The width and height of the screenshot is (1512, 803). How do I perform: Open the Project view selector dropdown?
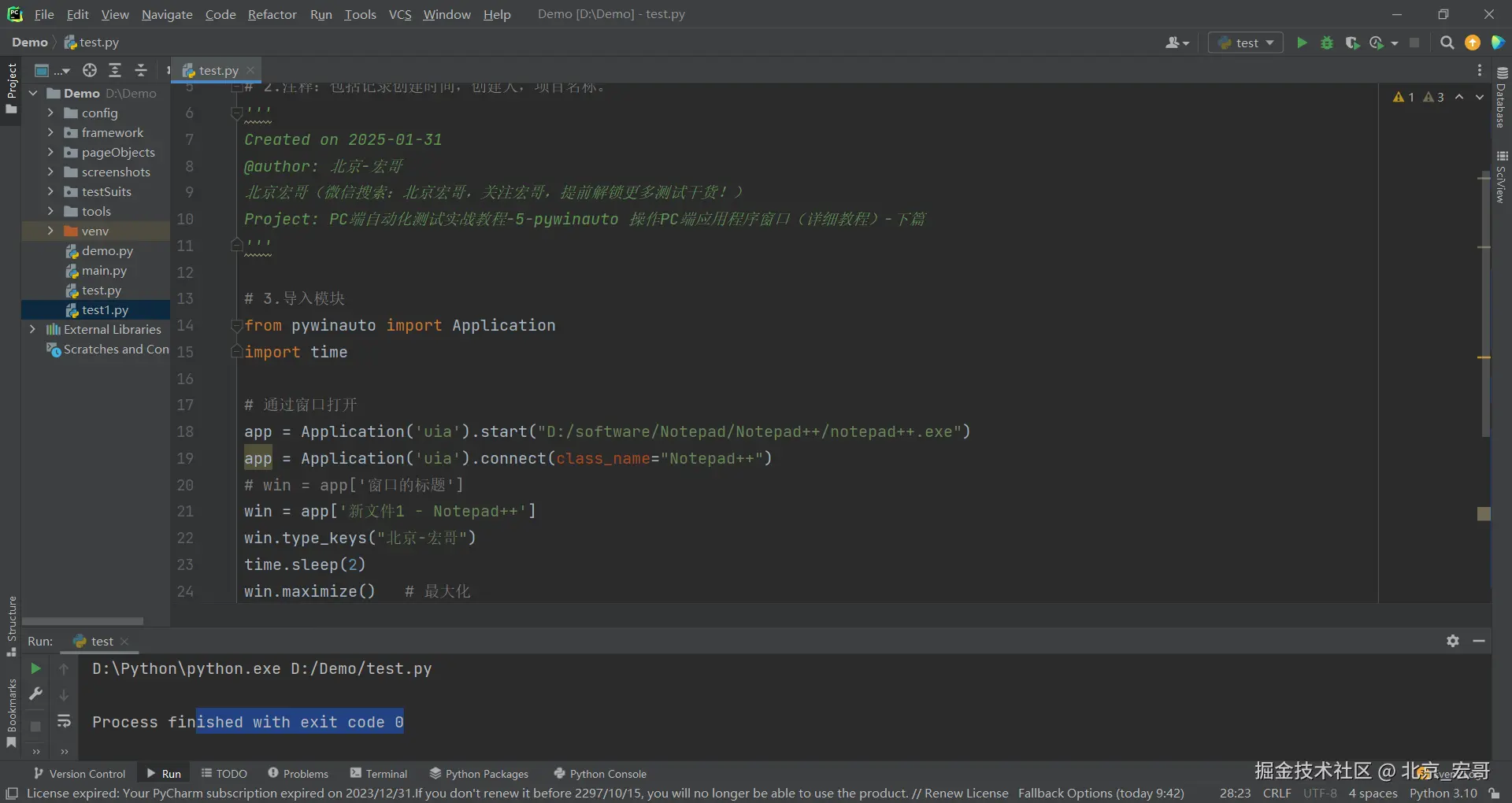(x=52, y=70)
